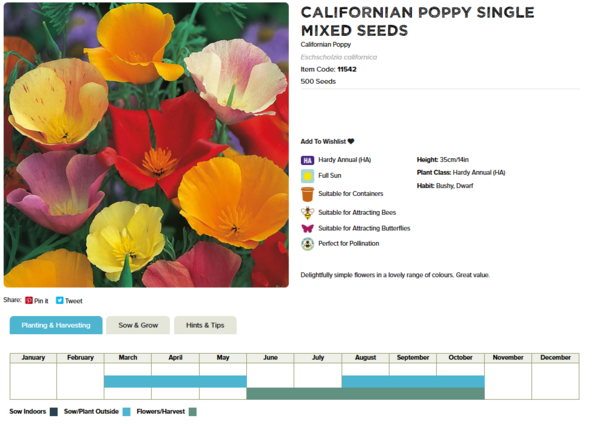Click the Flowers/Harvest green legend swatch

click(193, 411)
